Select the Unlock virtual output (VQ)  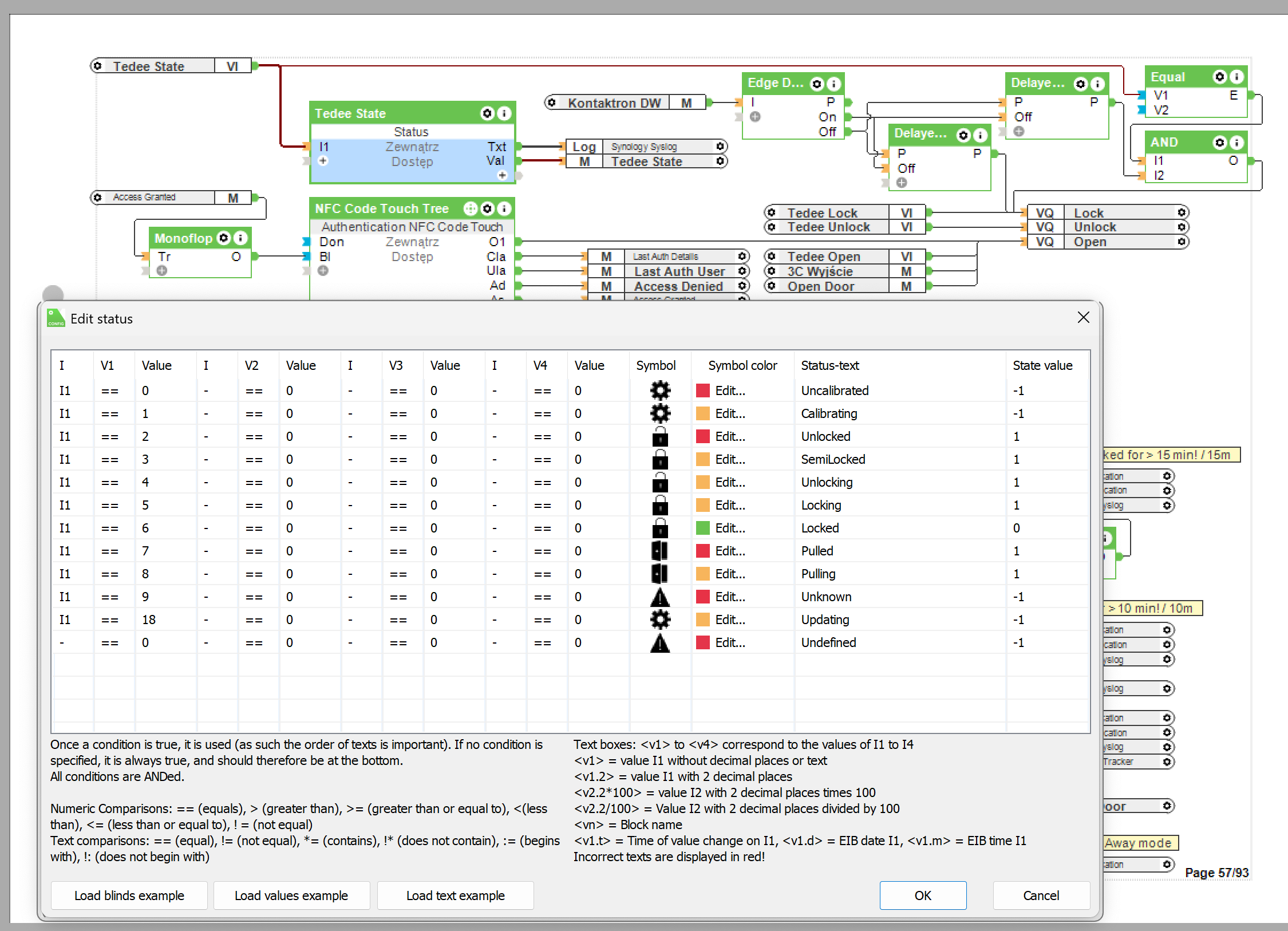tap(1108, 227)
